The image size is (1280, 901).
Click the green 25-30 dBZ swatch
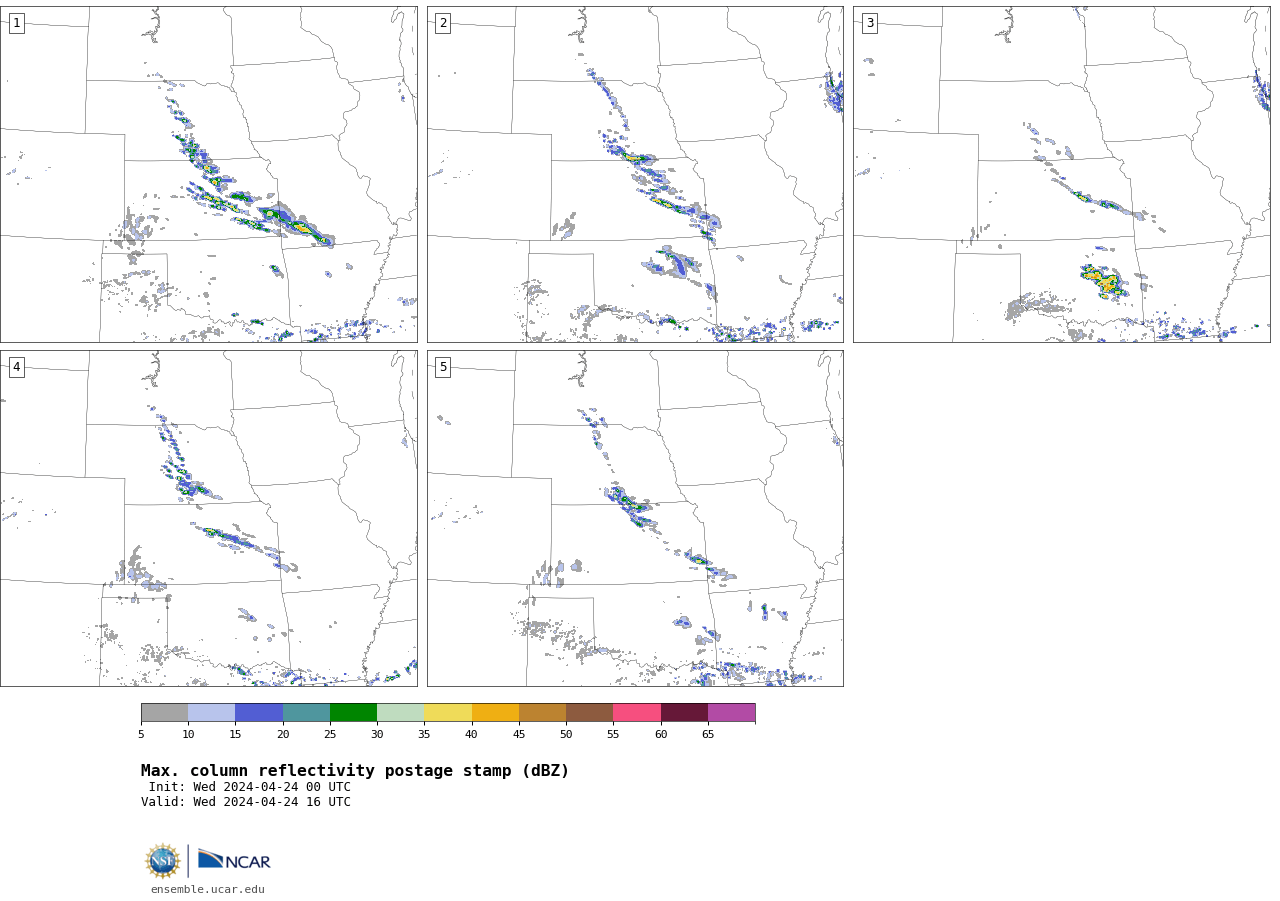(353, 713)
